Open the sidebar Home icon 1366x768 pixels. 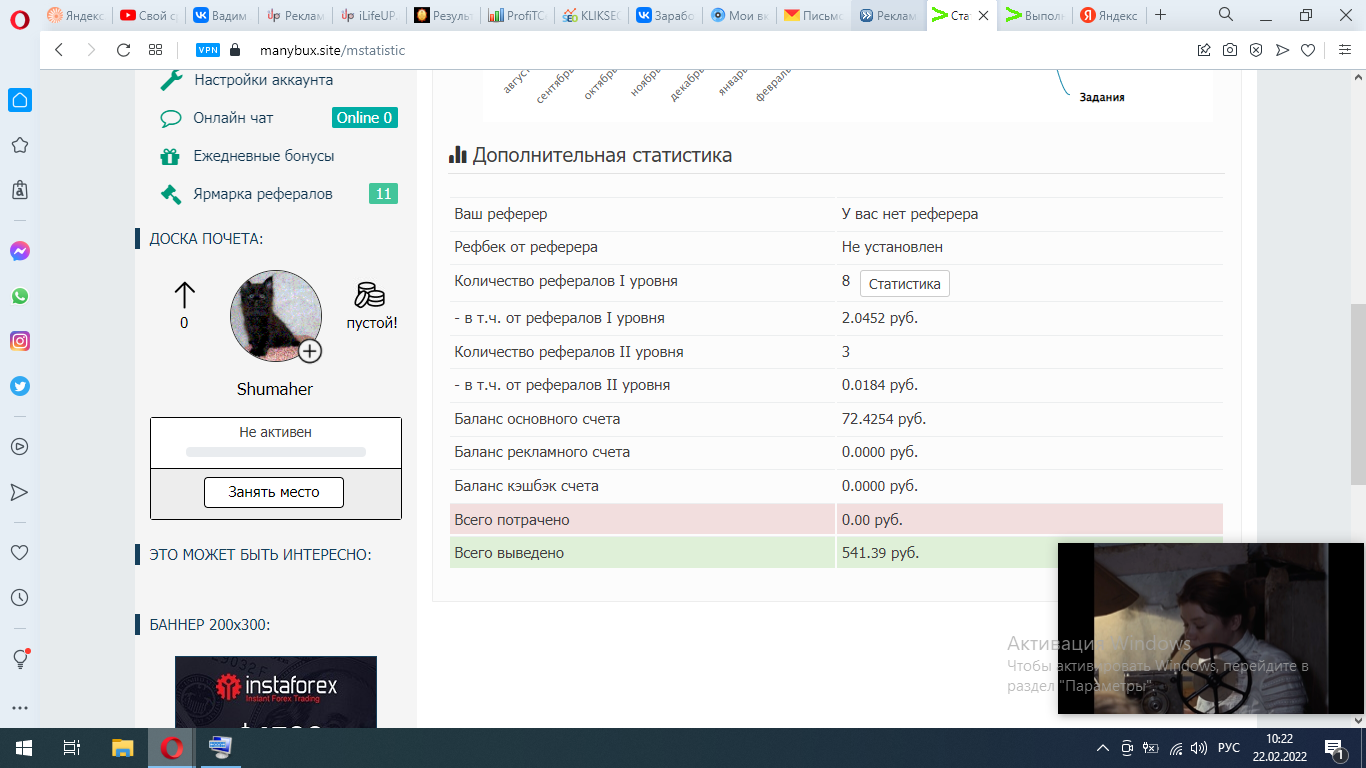point(19,100)
